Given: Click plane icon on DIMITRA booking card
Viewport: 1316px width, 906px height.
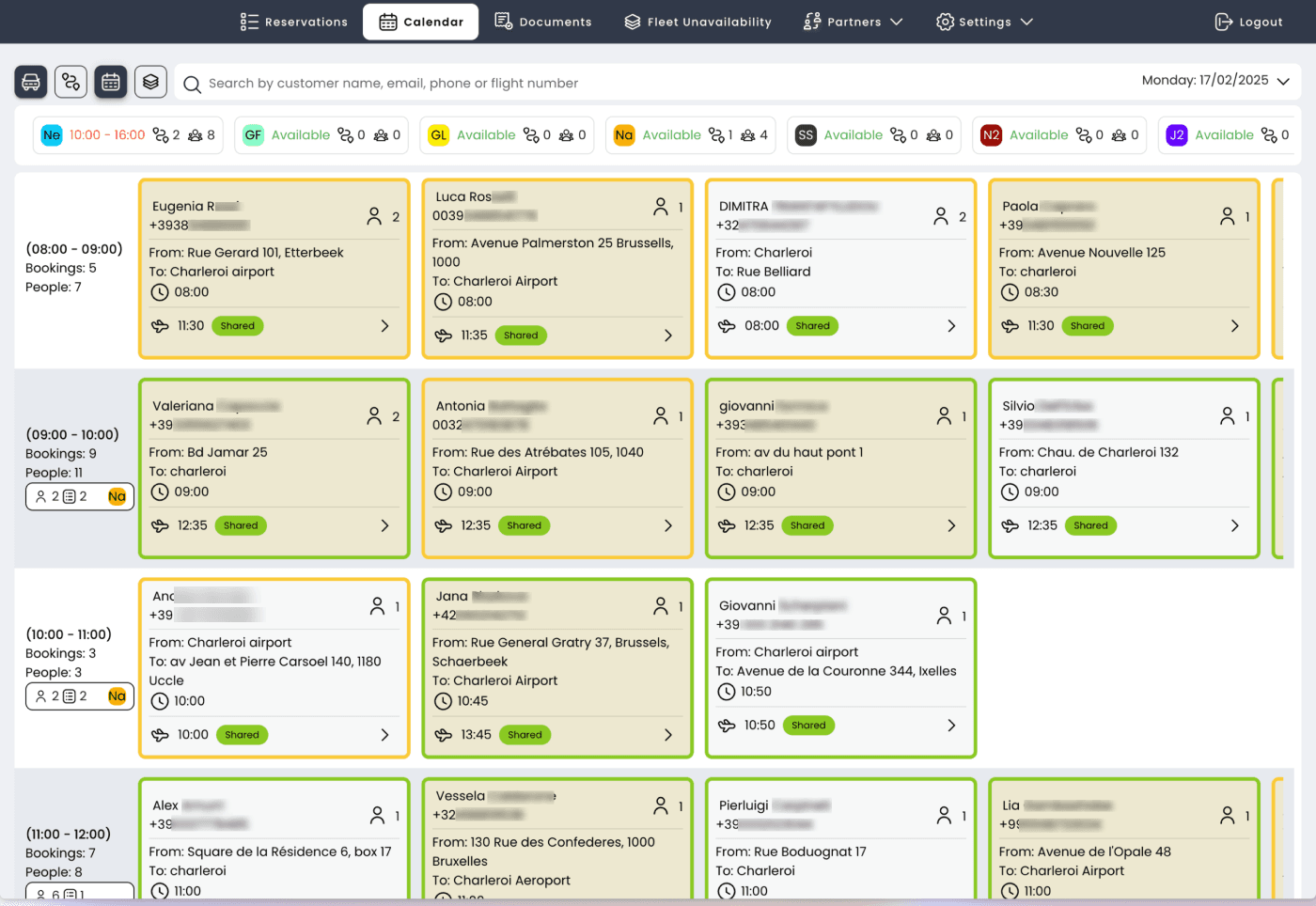Looking at the screenshot, I should point(727,326).
